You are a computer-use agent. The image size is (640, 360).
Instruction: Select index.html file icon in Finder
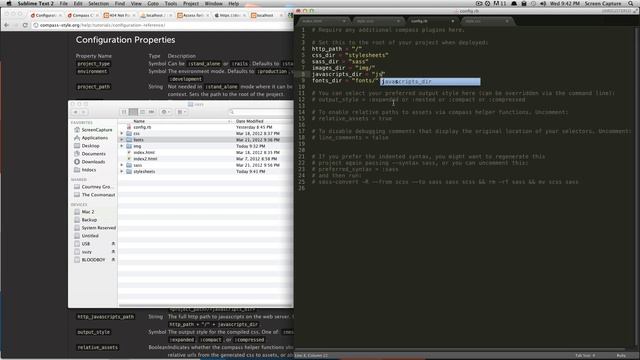coord(129,152)
